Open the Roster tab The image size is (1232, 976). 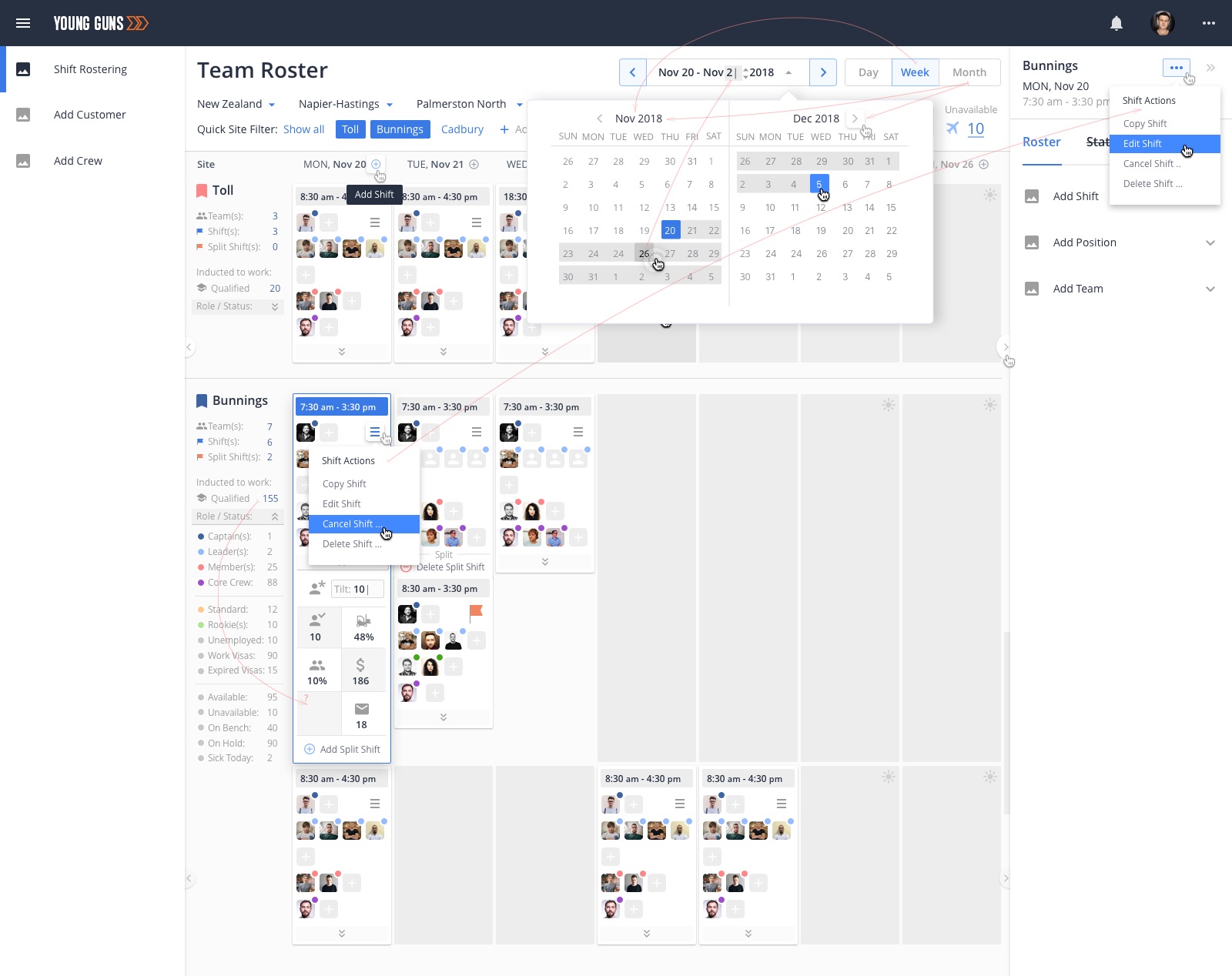pyautogui.click(x=1042, y=142)
